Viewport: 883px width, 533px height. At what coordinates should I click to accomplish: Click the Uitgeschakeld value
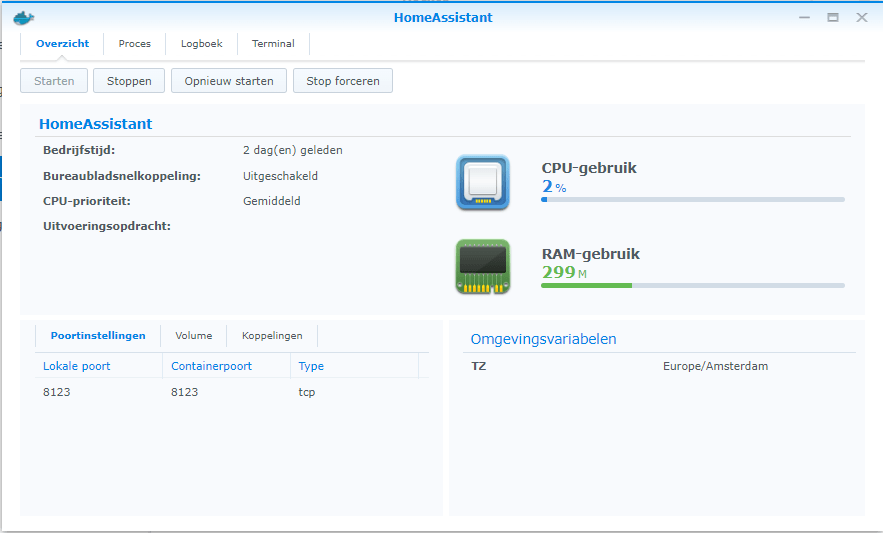click(x=280, y=176)
